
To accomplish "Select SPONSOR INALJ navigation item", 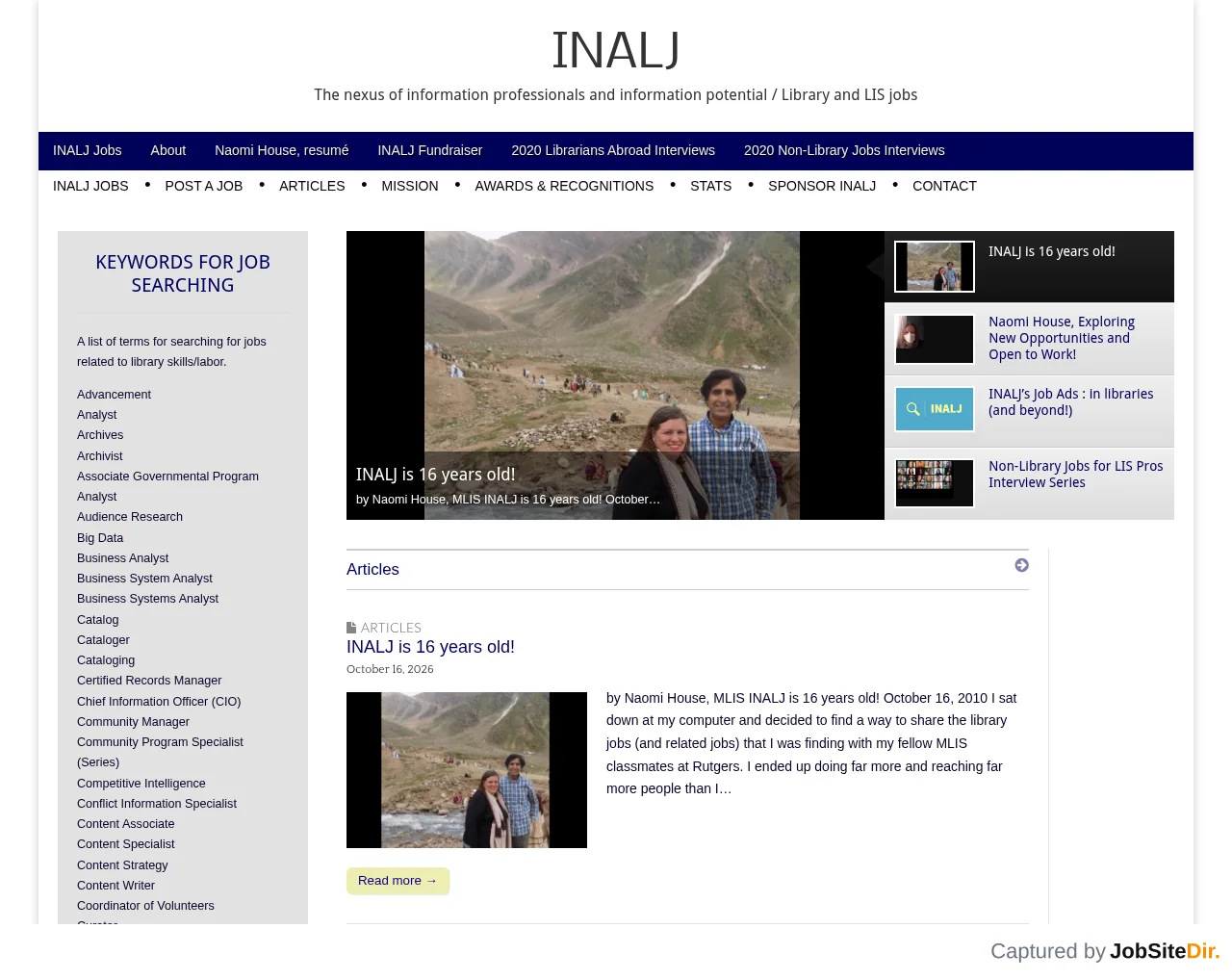I will (x=822, y=186).
